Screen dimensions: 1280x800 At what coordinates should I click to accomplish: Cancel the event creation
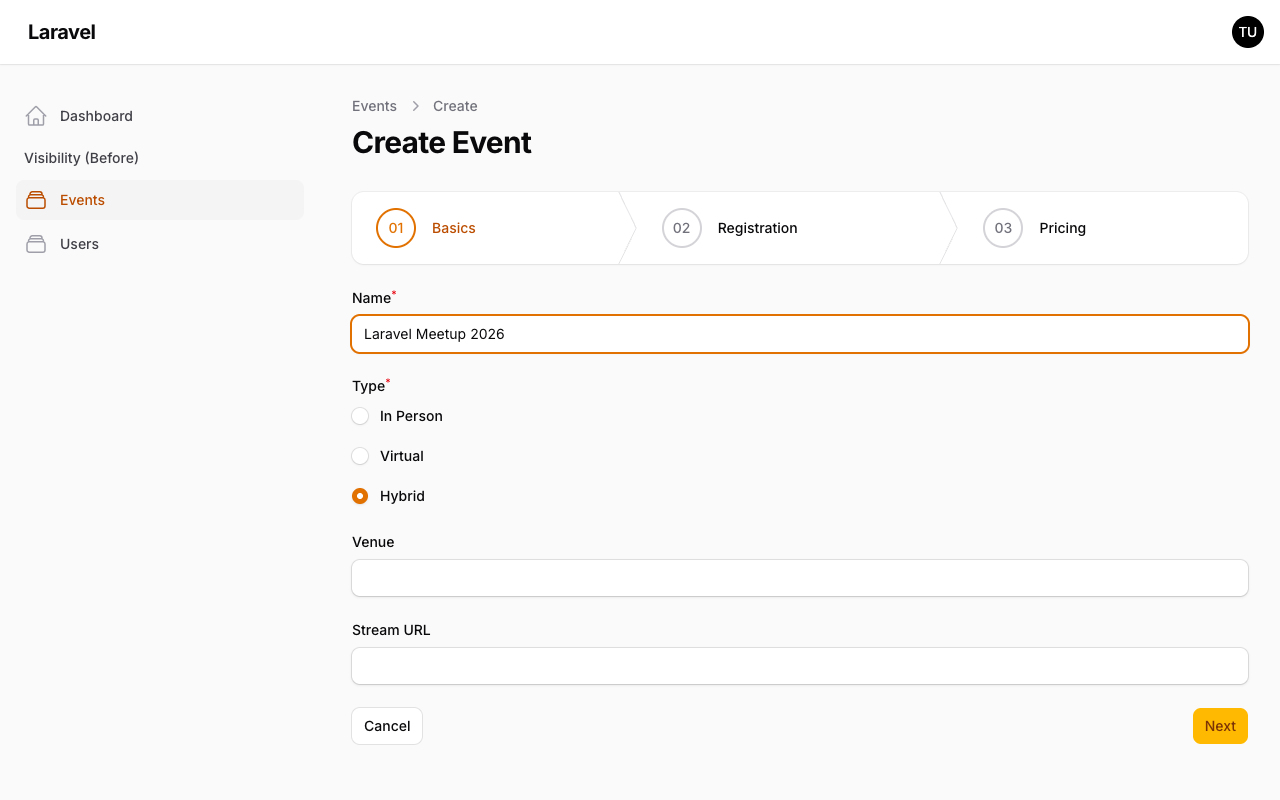387,725
